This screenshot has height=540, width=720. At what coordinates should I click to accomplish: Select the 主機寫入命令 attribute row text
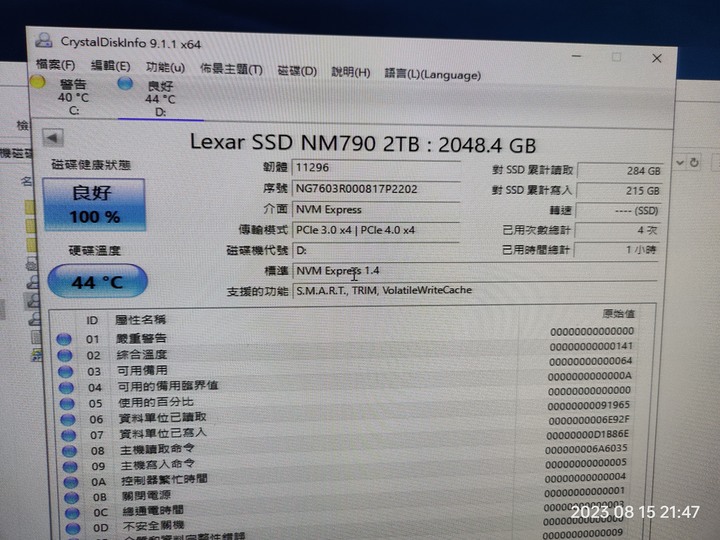tap(158, 465)
